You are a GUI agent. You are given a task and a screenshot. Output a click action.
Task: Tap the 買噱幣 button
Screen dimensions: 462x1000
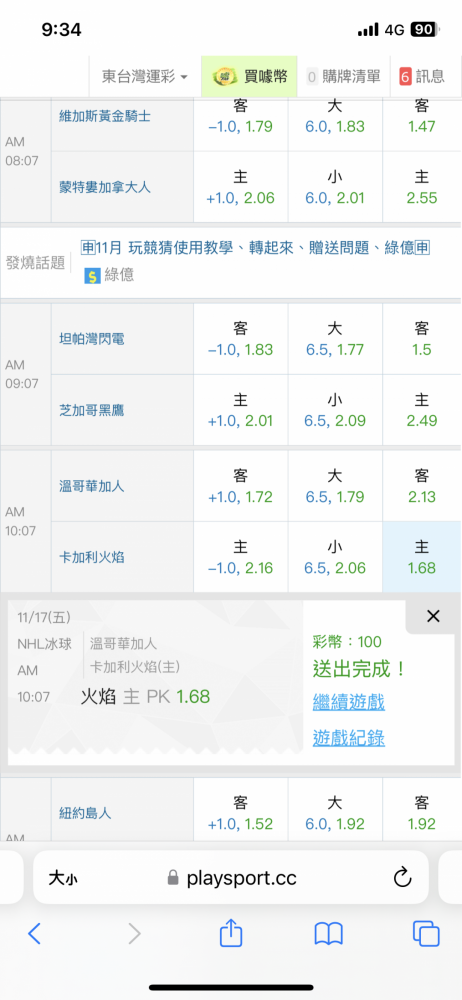[x=250, y=77]
